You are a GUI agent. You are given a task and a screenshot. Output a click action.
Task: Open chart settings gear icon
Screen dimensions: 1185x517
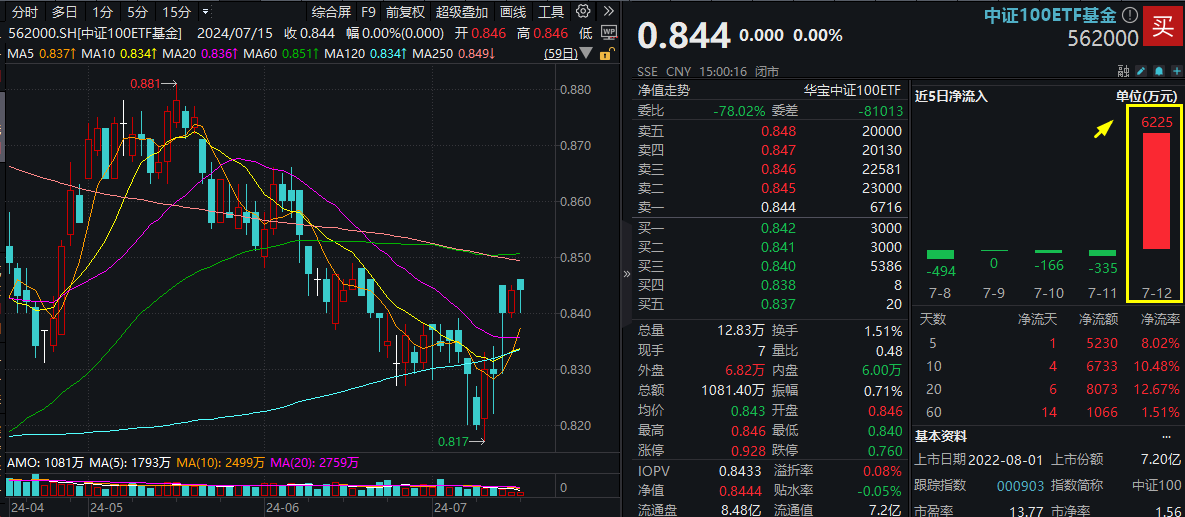pyautogui.click(x=582, y=12)
